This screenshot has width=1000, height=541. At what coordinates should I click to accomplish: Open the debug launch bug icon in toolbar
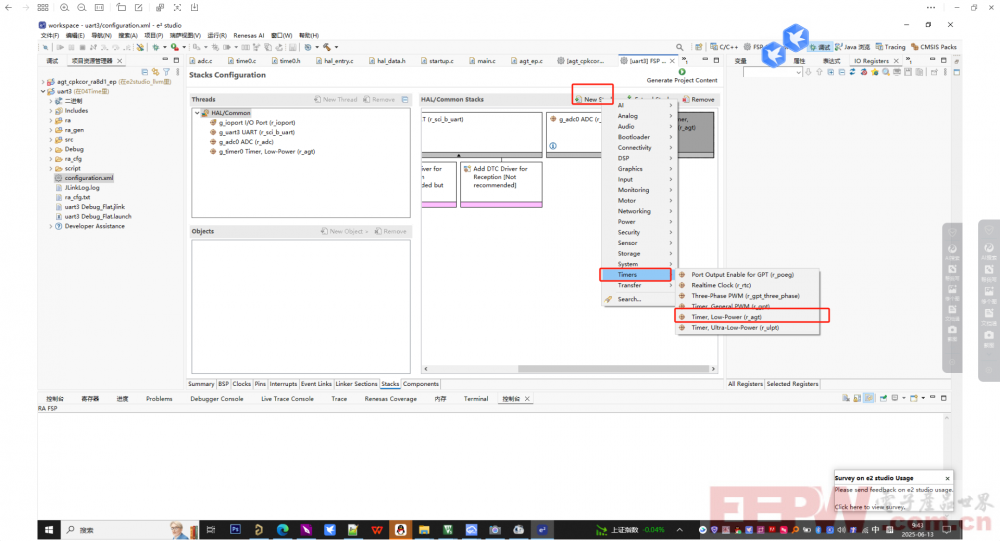[x=156, y=47]
